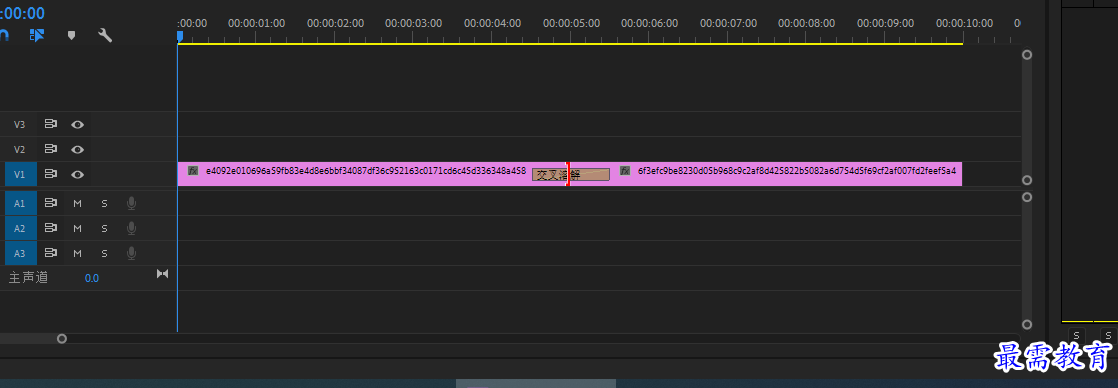The width and height of the screenshot is (1118, 388).
Task: Click 主声道 master track label
Action: click(28, 277)
